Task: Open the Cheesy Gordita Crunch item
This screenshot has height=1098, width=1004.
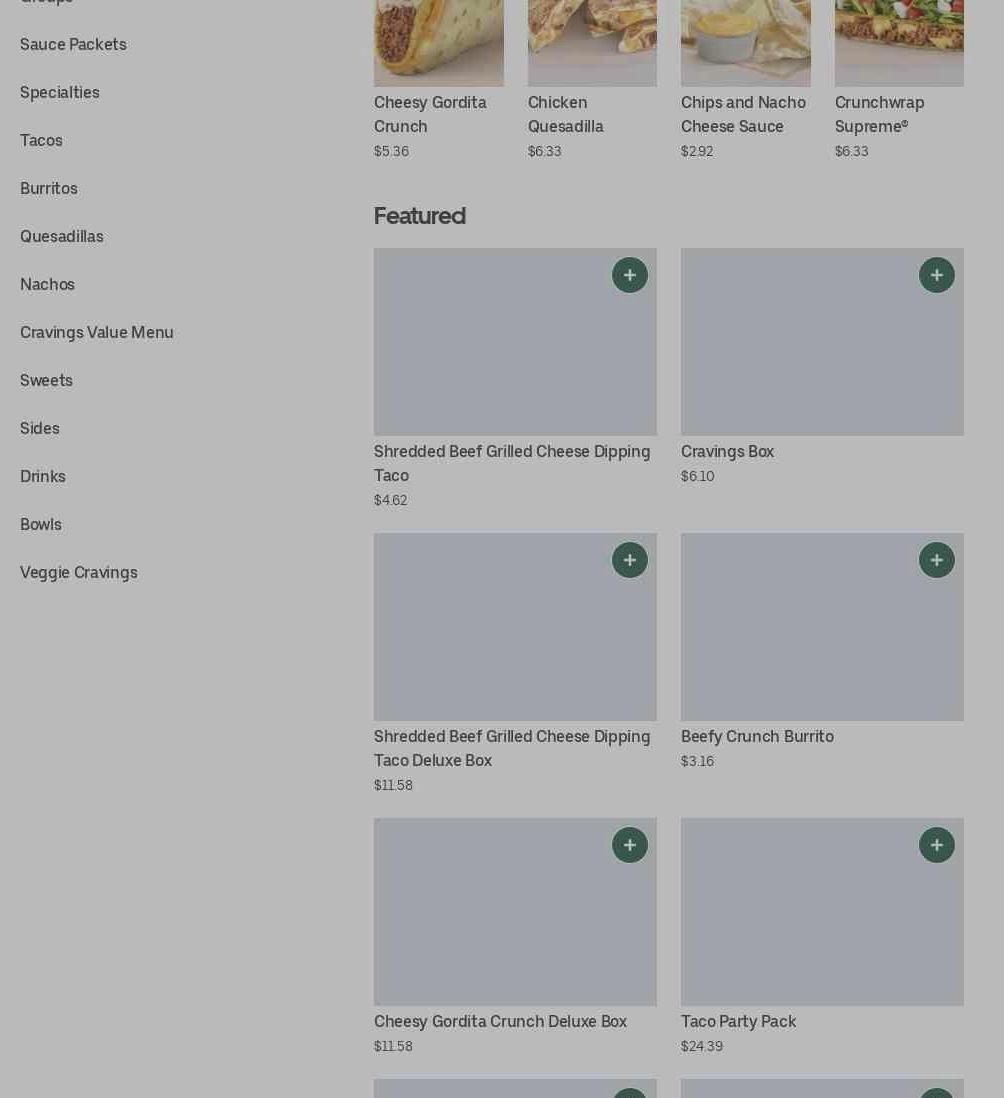Action: click(x=430, y=114)
